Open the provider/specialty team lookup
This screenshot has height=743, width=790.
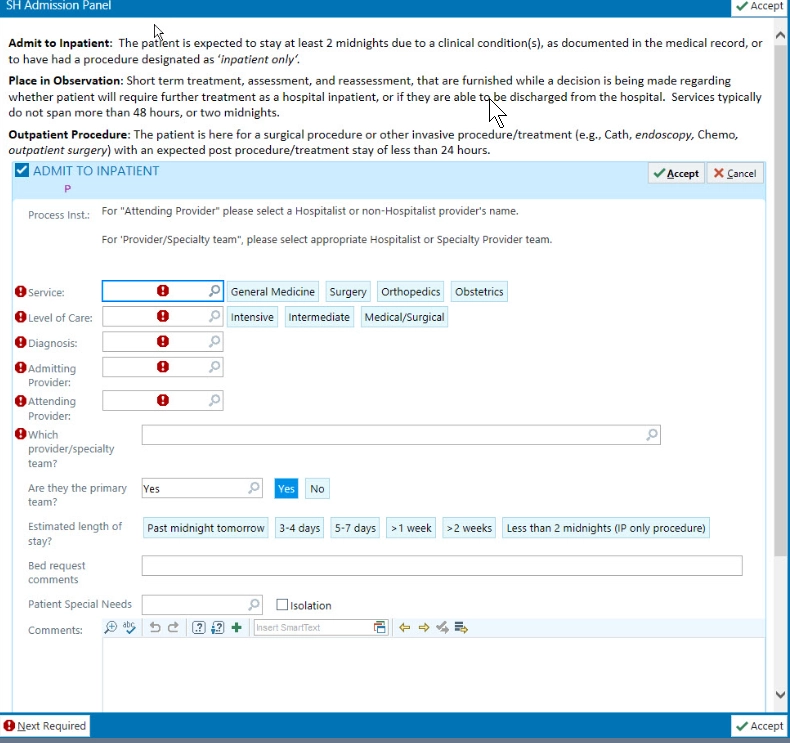pos(652,435)
